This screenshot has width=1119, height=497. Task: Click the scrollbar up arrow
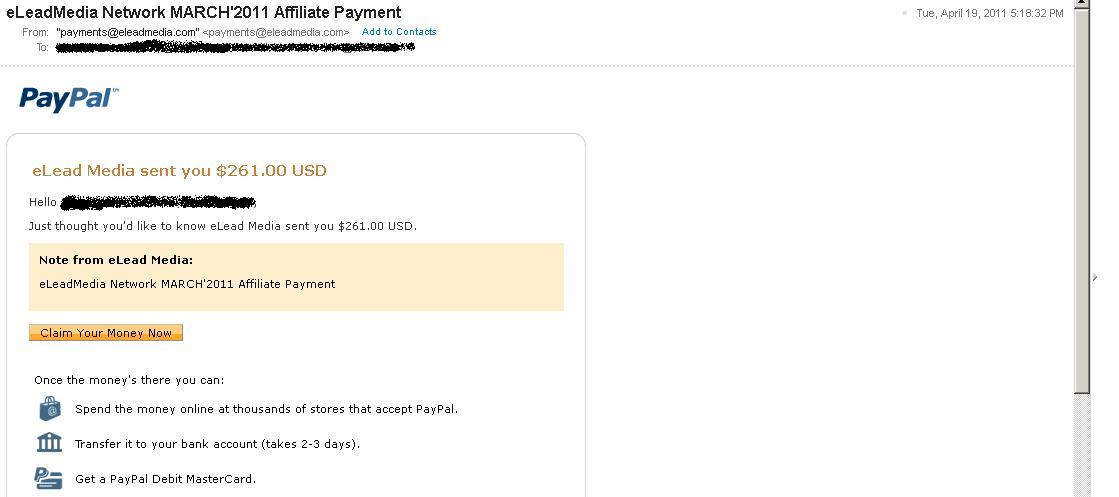[1082, 6]
